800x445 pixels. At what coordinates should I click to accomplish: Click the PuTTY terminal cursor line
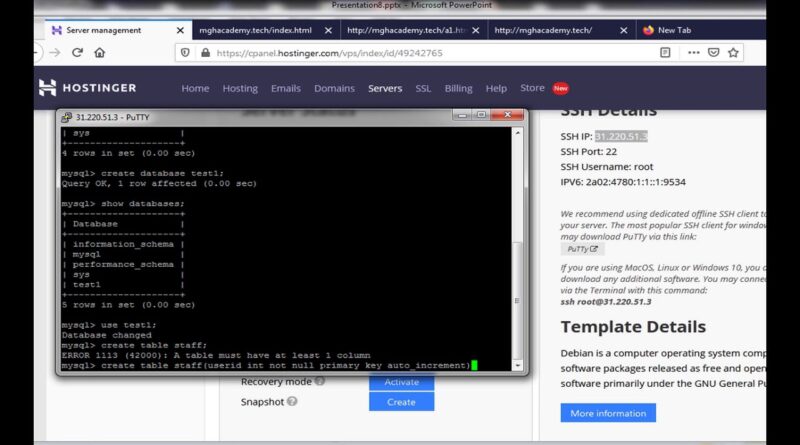pyautogui.click(x=269, y=365)
